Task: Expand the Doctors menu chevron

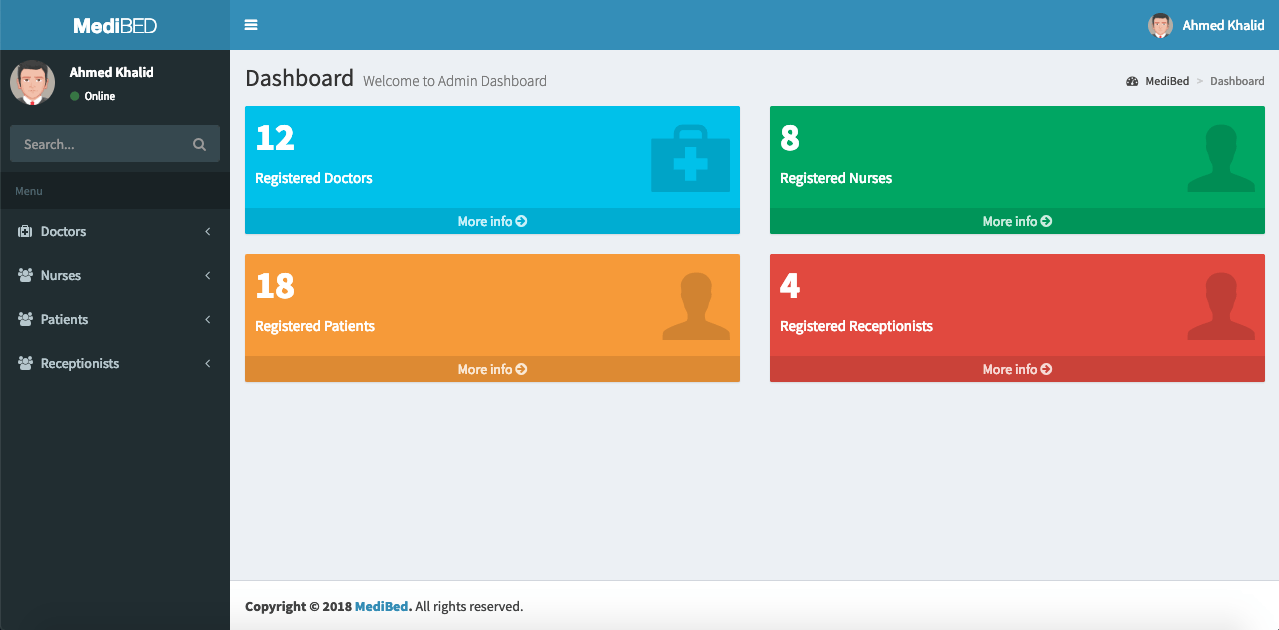Action: click(x=208, y=232)
